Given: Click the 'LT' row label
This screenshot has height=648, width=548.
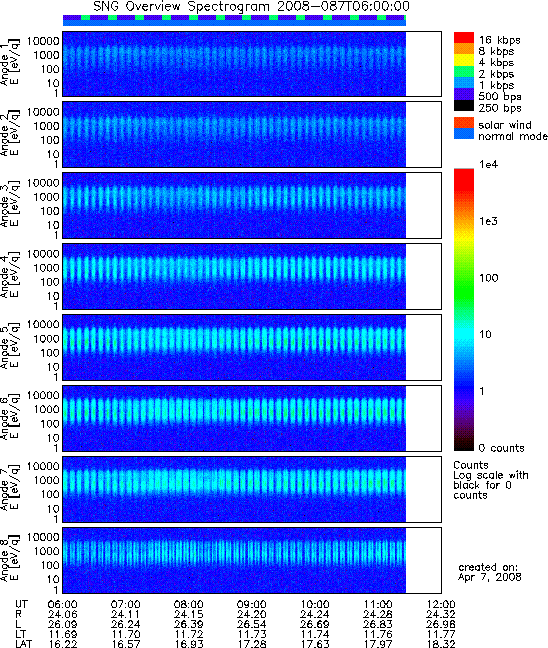Looking at the screenshot, I should 21,634.
